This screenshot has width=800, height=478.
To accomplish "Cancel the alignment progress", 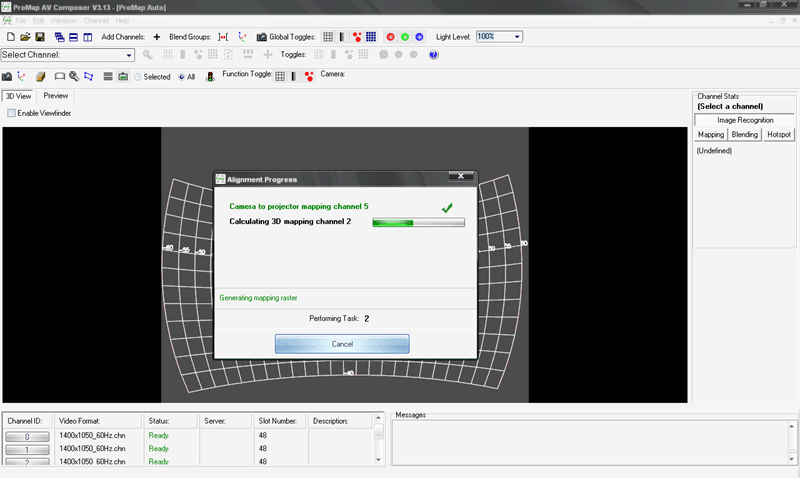I will pos(342,344).
